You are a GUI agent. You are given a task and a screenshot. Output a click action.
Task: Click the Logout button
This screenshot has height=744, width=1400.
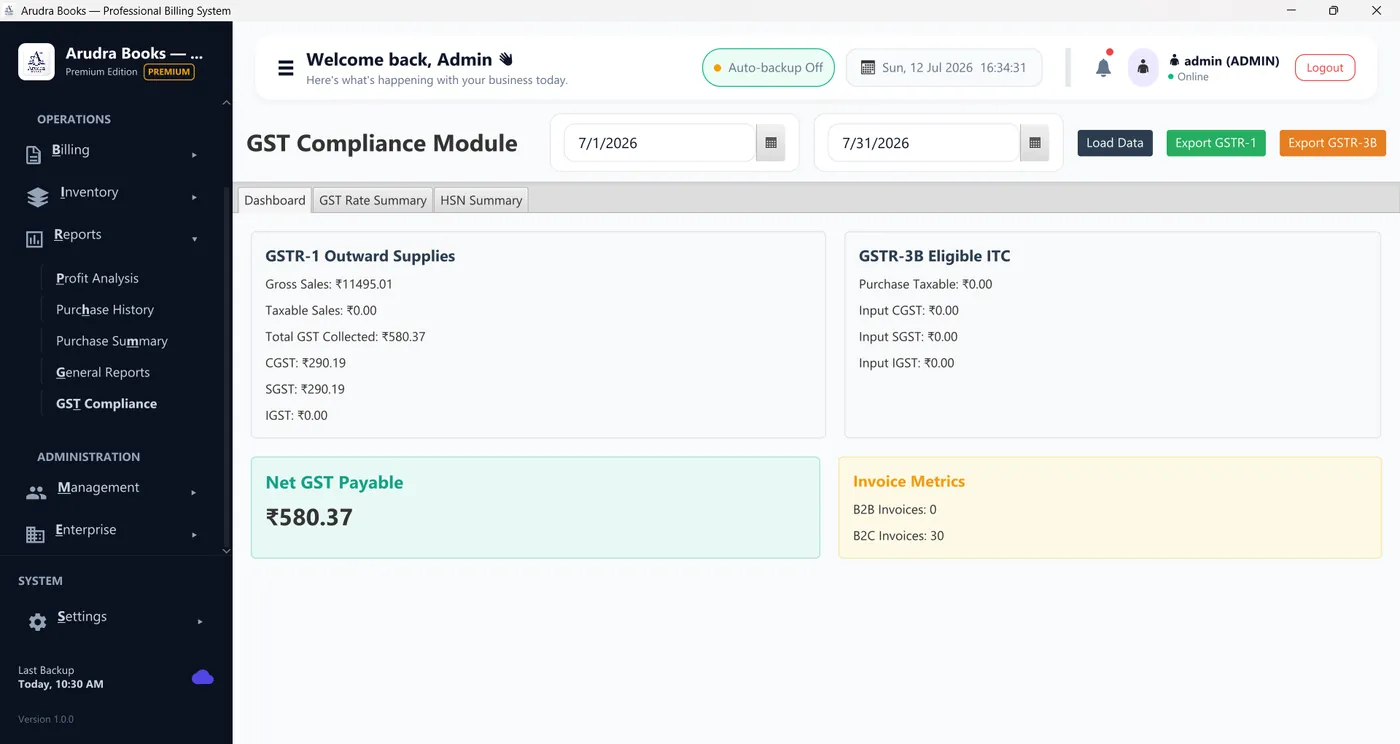1325,68
